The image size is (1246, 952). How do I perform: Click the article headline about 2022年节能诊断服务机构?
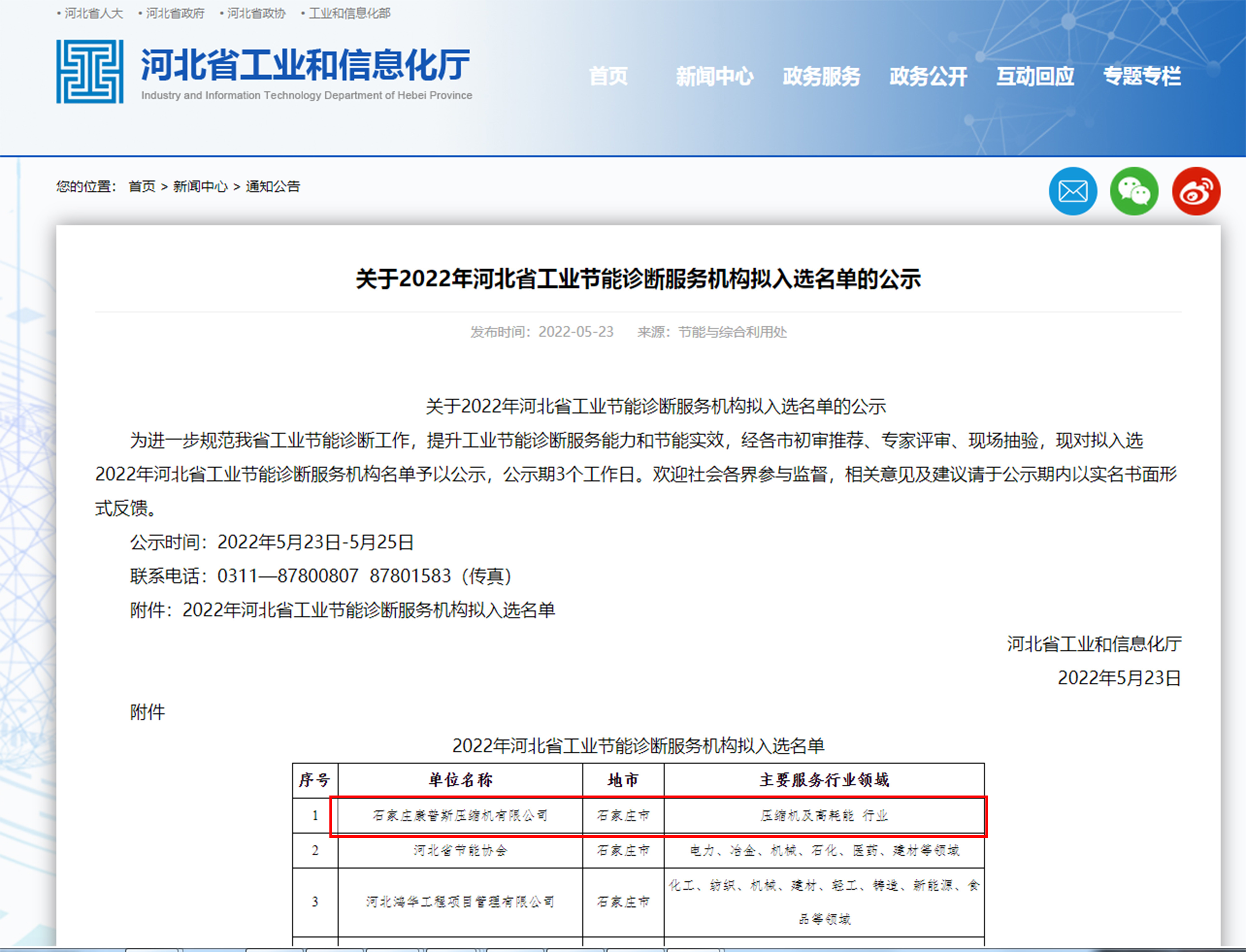638,279
